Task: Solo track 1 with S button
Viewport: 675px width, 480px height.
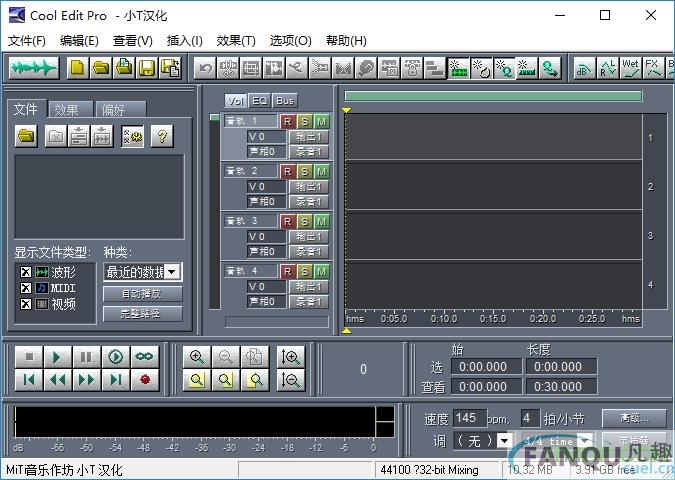Action: 304,122
